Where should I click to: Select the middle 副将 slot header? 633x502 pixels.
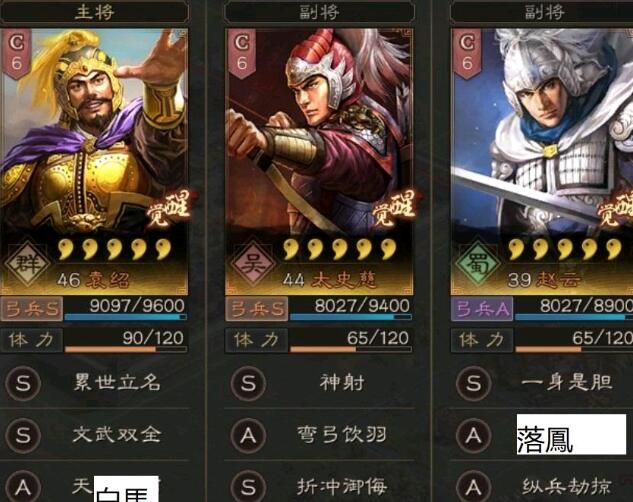(319, 12)
